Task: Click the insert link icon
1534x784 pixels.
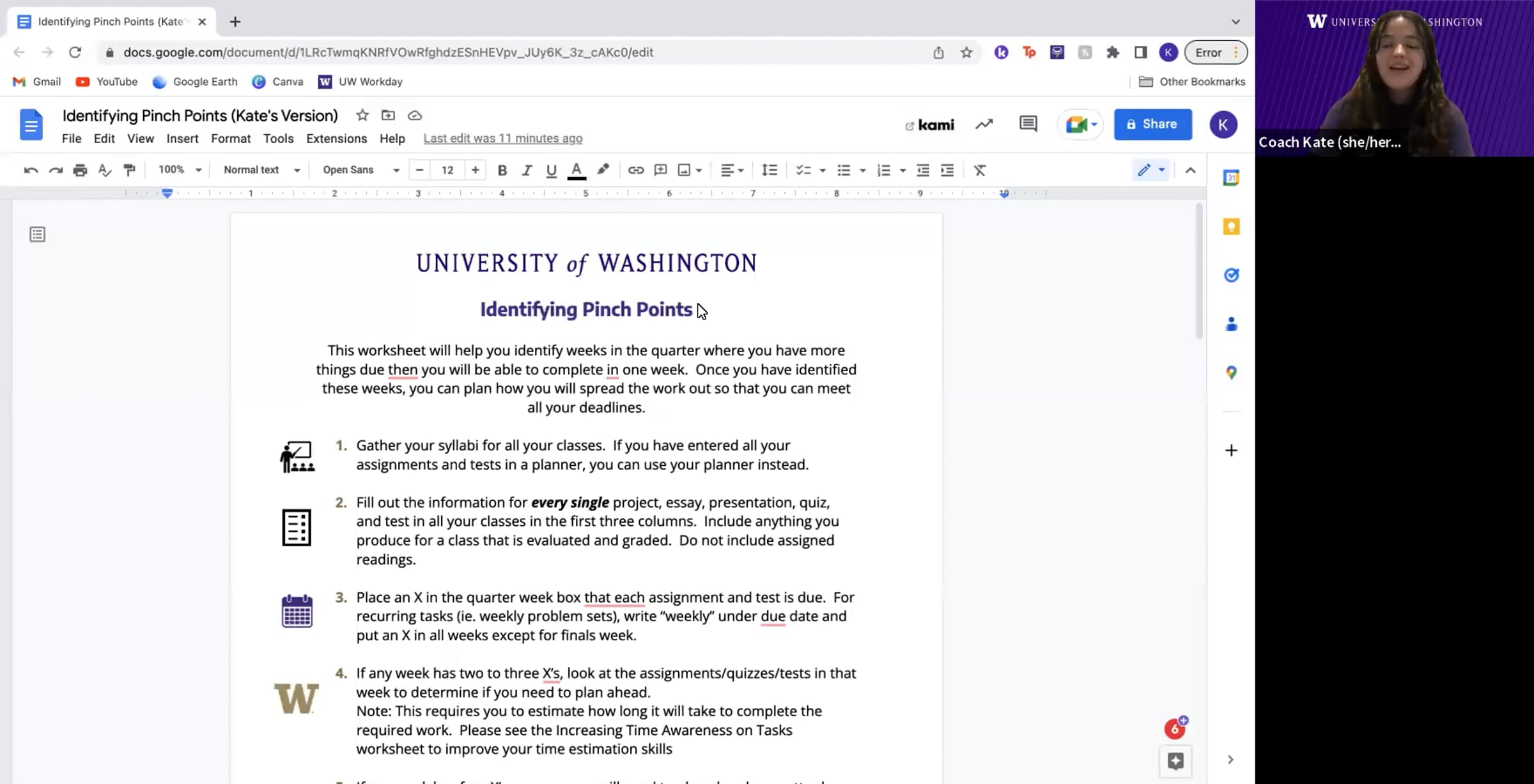Action: 635,170
